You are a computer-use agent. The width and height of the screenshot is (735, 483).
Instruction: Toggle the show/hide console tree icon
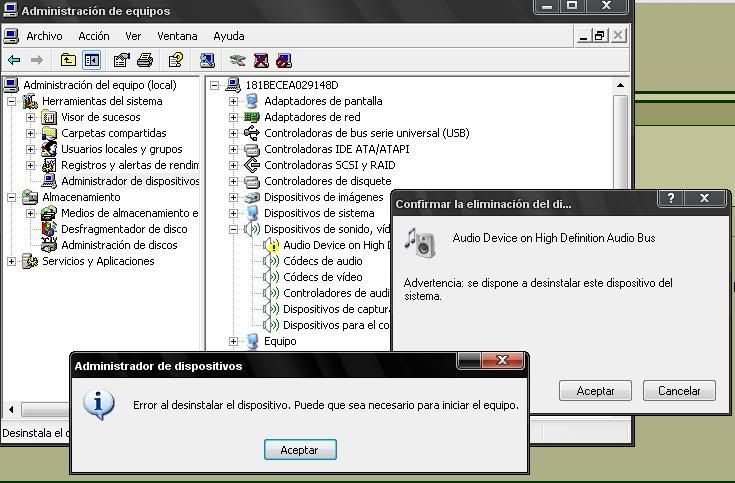click(x=91, y=61)
